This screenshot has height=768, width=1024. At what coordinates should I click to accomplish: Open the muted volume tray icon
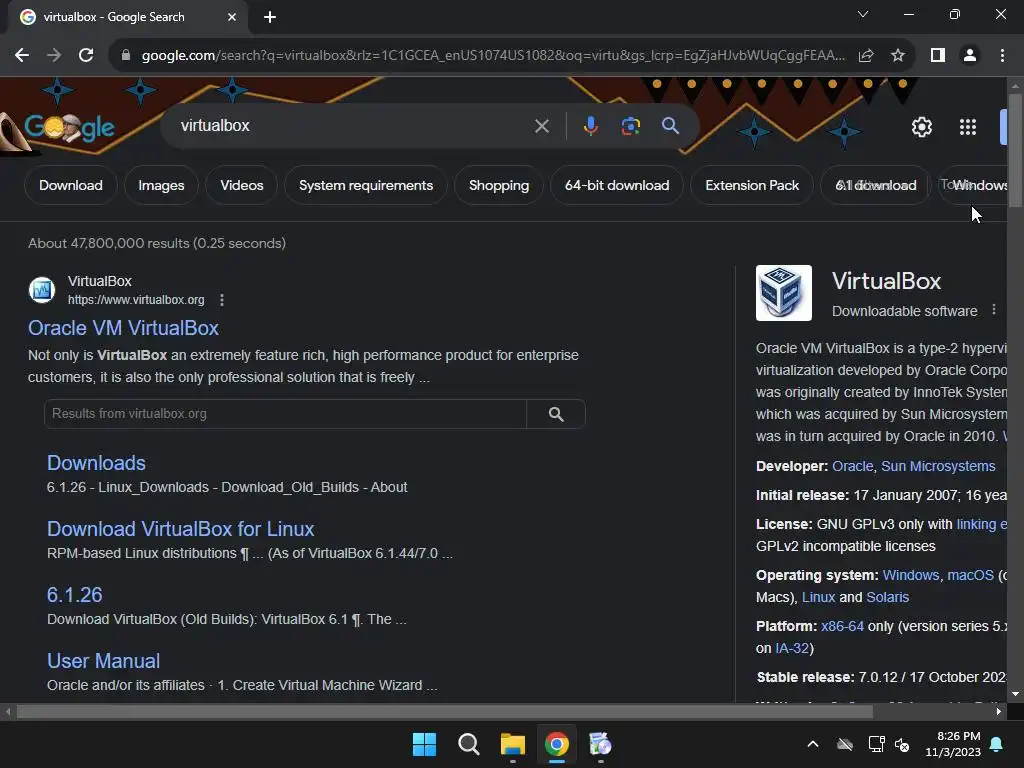902,744
